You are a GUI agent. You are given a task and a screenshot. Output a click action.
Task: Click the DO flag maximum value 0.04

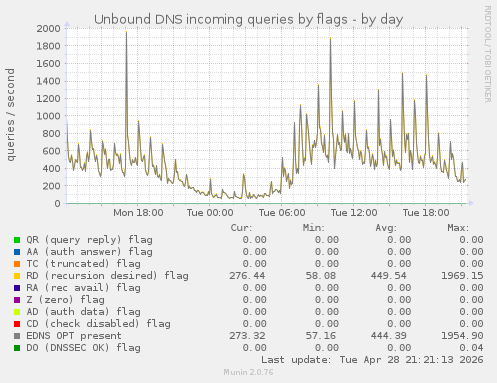point(471,348)
